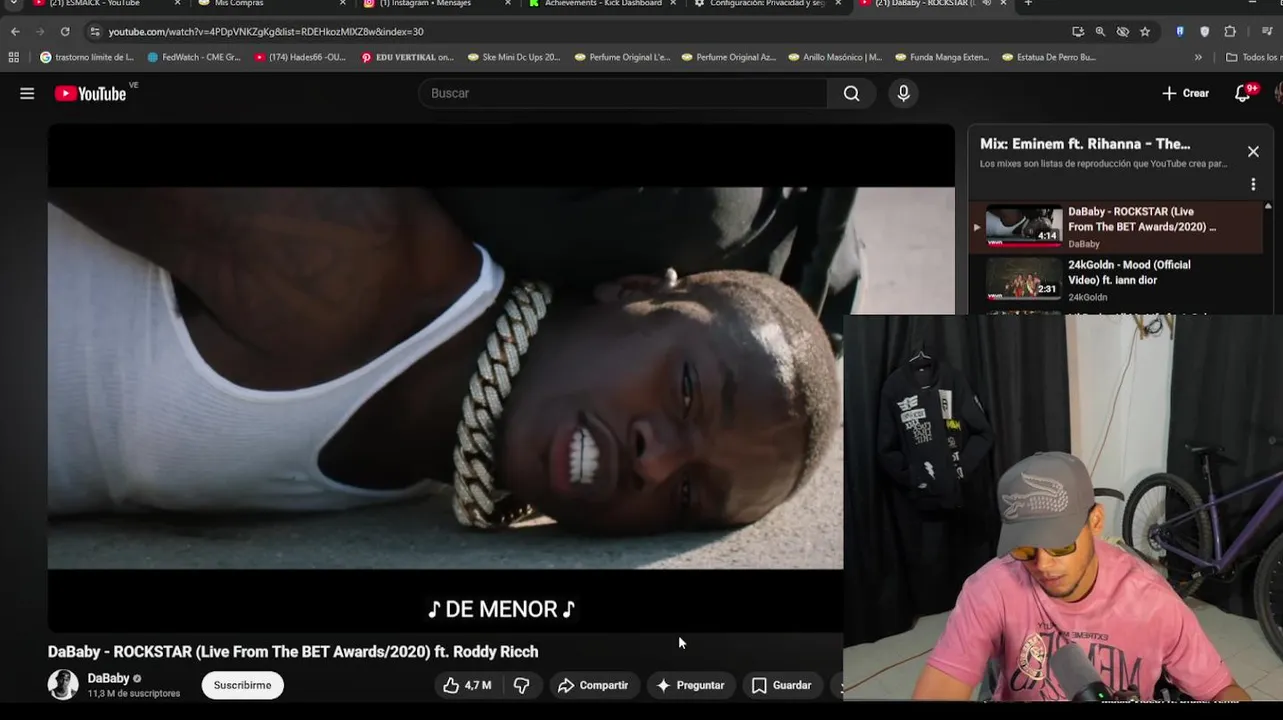Screen dimensions: 1283x720
Task: Open the Anillo Masónico bookmark
Action: pos(835,57)
